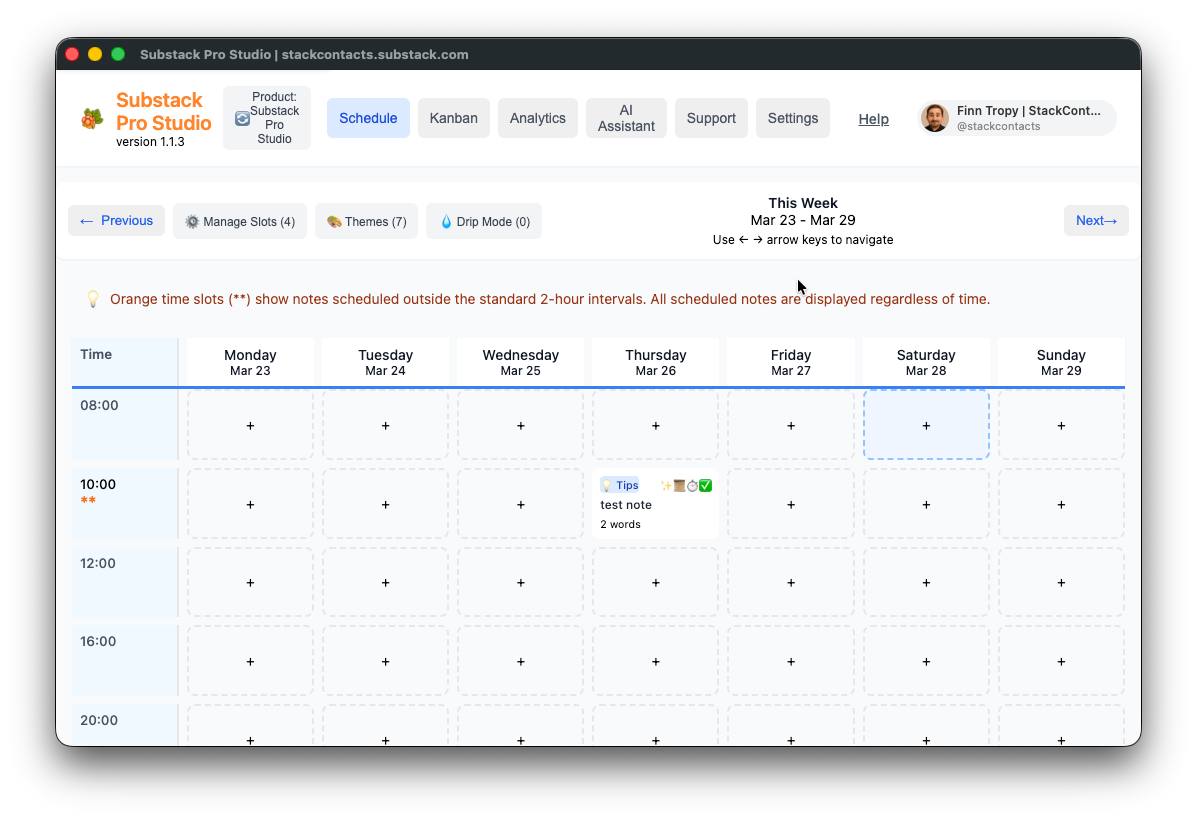Advance with the Next week button
This screenshot has width=1197, height=820.
[1096, 221]
